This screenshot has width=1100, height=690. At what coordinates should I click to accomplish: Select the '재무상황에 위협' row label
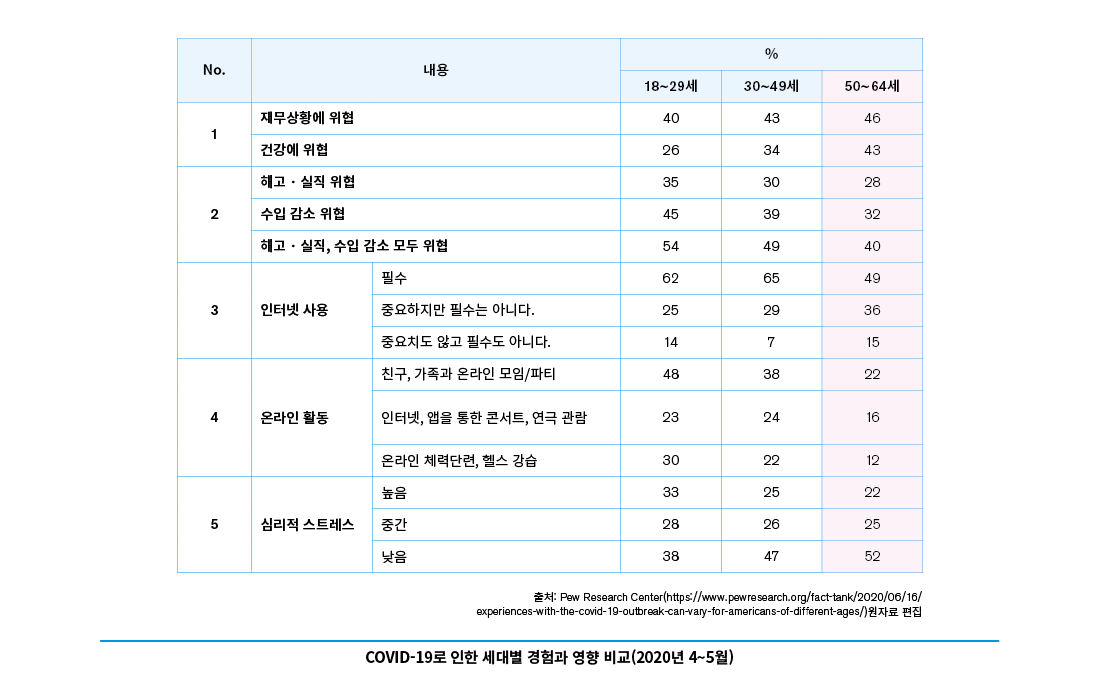coord(307,118)
